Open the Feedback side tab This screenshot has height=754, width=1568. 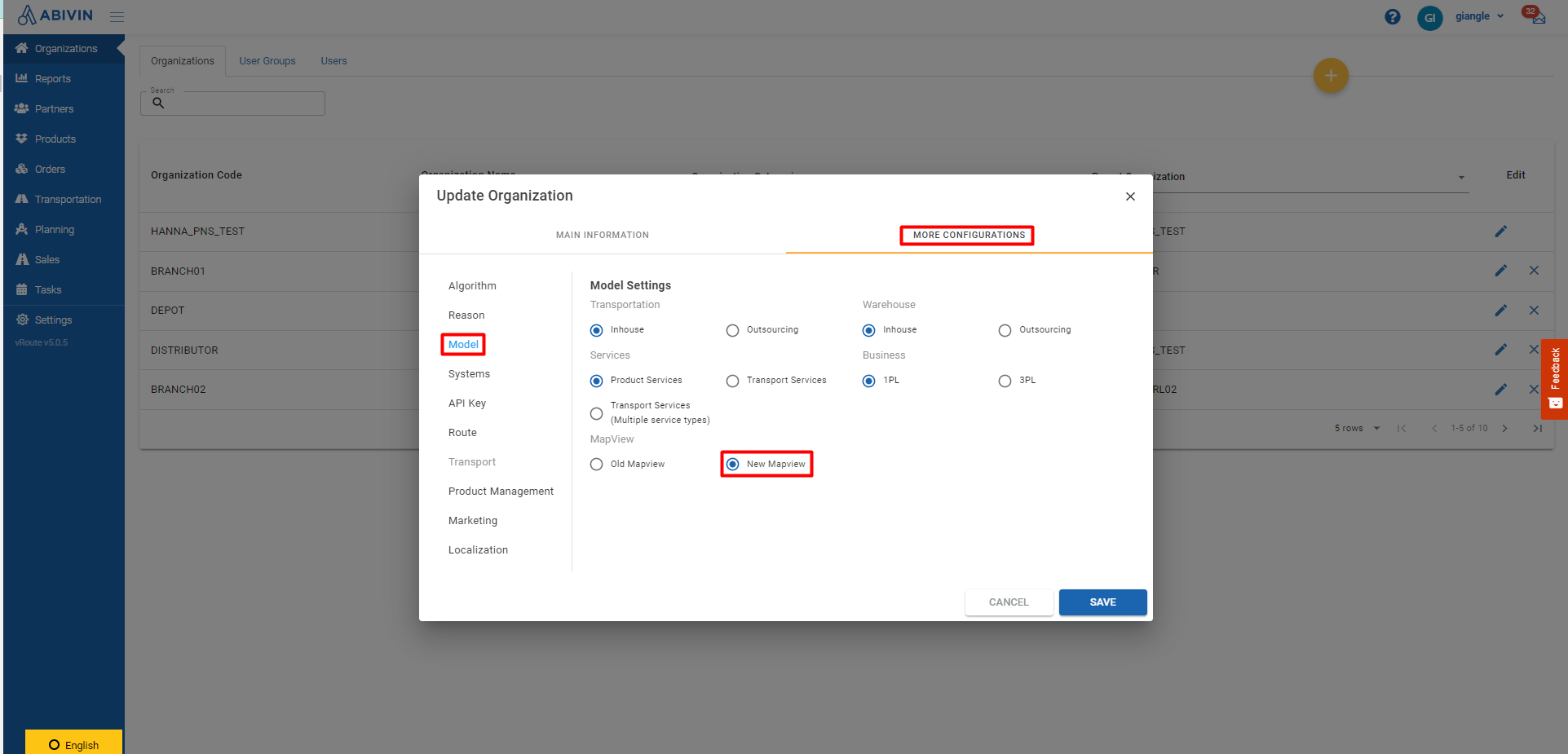click(x=1554, y=379)
